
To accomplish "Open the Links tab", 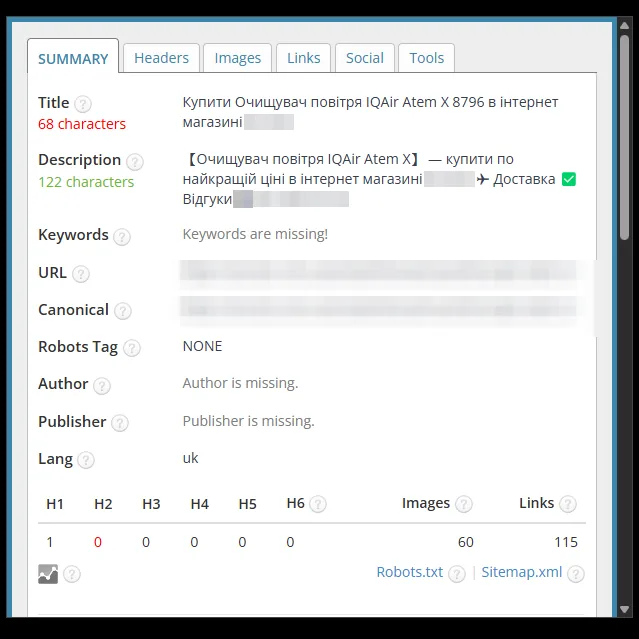I will click(x=304, y=58).
